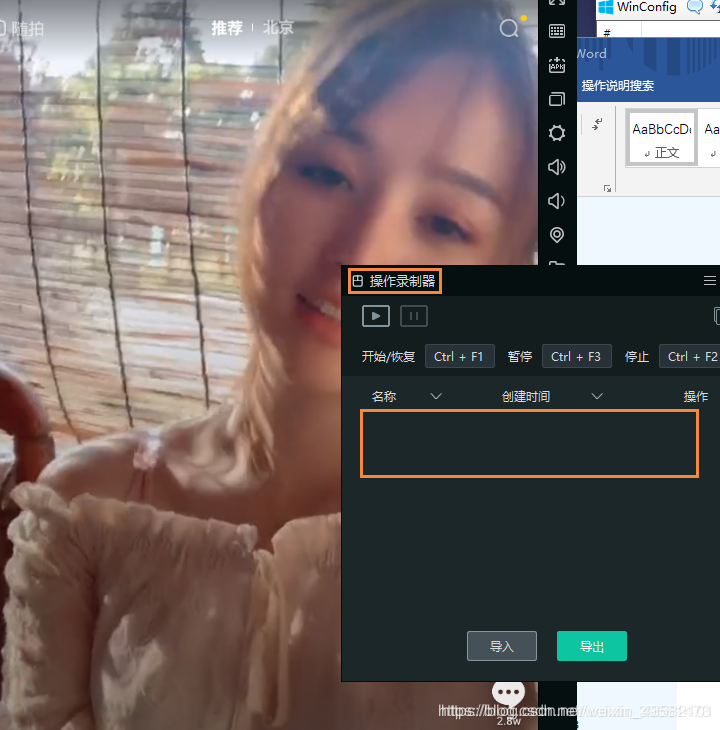720x730 pixels.
Task: Select the 正文 style in Word
Action: (x=661, y=138)
